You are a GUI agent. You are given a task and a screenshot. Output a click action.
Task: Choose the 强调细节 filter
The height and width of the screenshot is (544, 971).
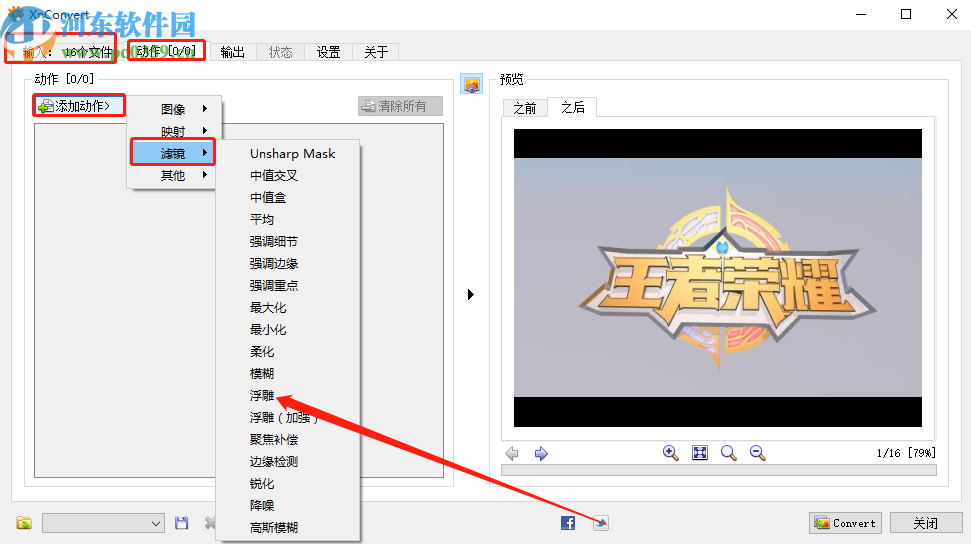[274, 242]
